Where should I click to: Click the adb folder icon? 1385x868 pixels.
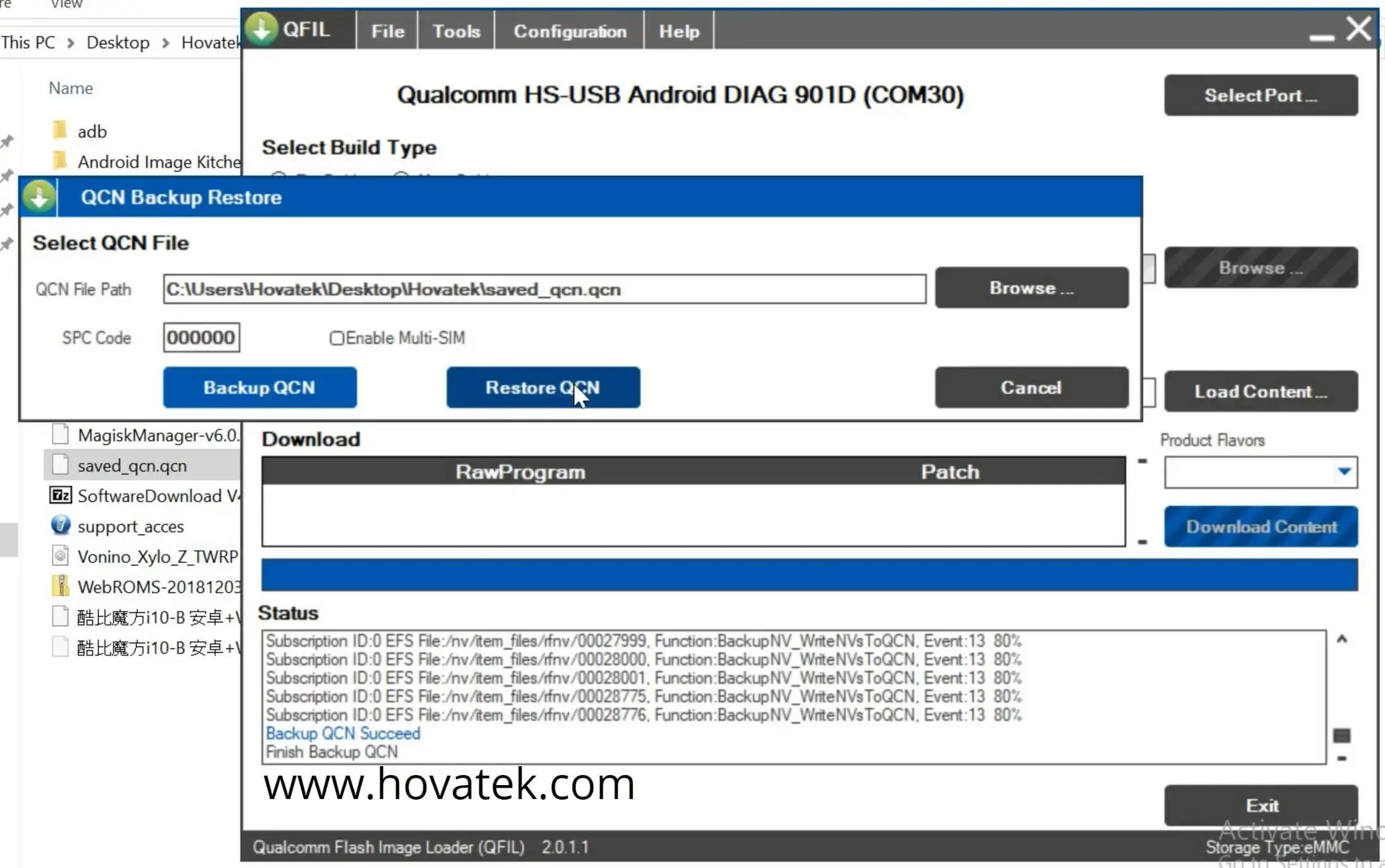tap(61, 130)
